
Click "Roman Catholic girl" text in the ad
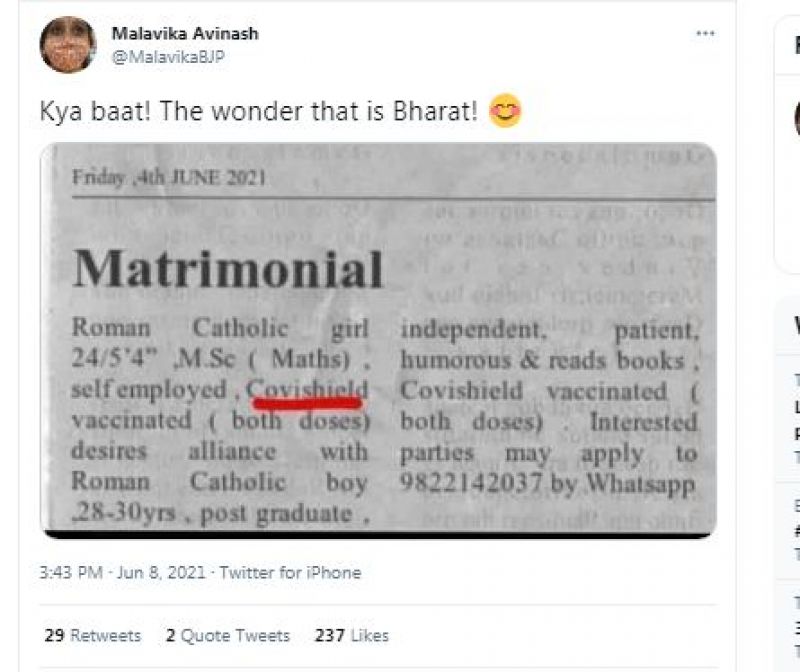point(220,327)
